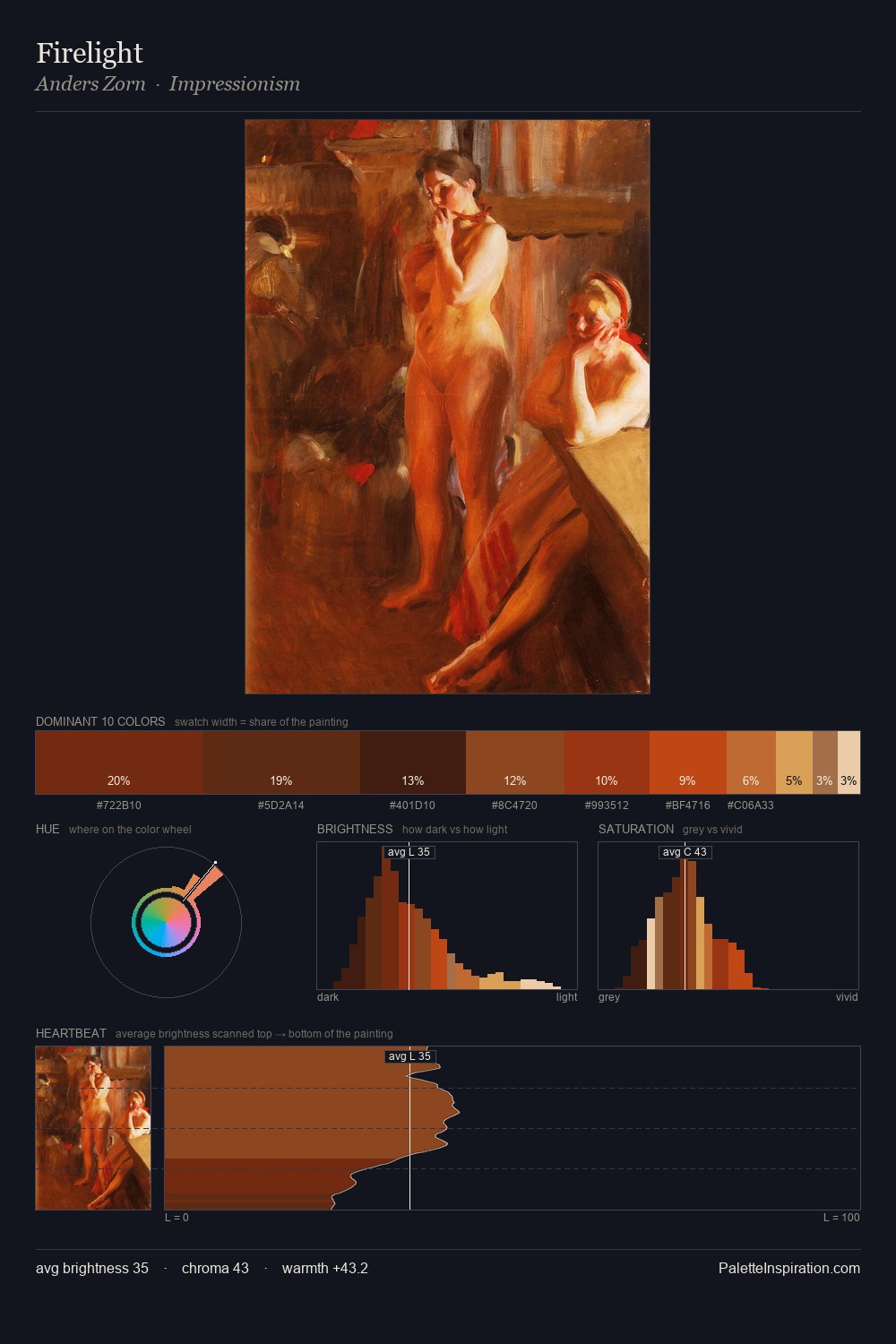Click the 'SATURATION' section heading
896x1344 pixels.
pos(636,829)
